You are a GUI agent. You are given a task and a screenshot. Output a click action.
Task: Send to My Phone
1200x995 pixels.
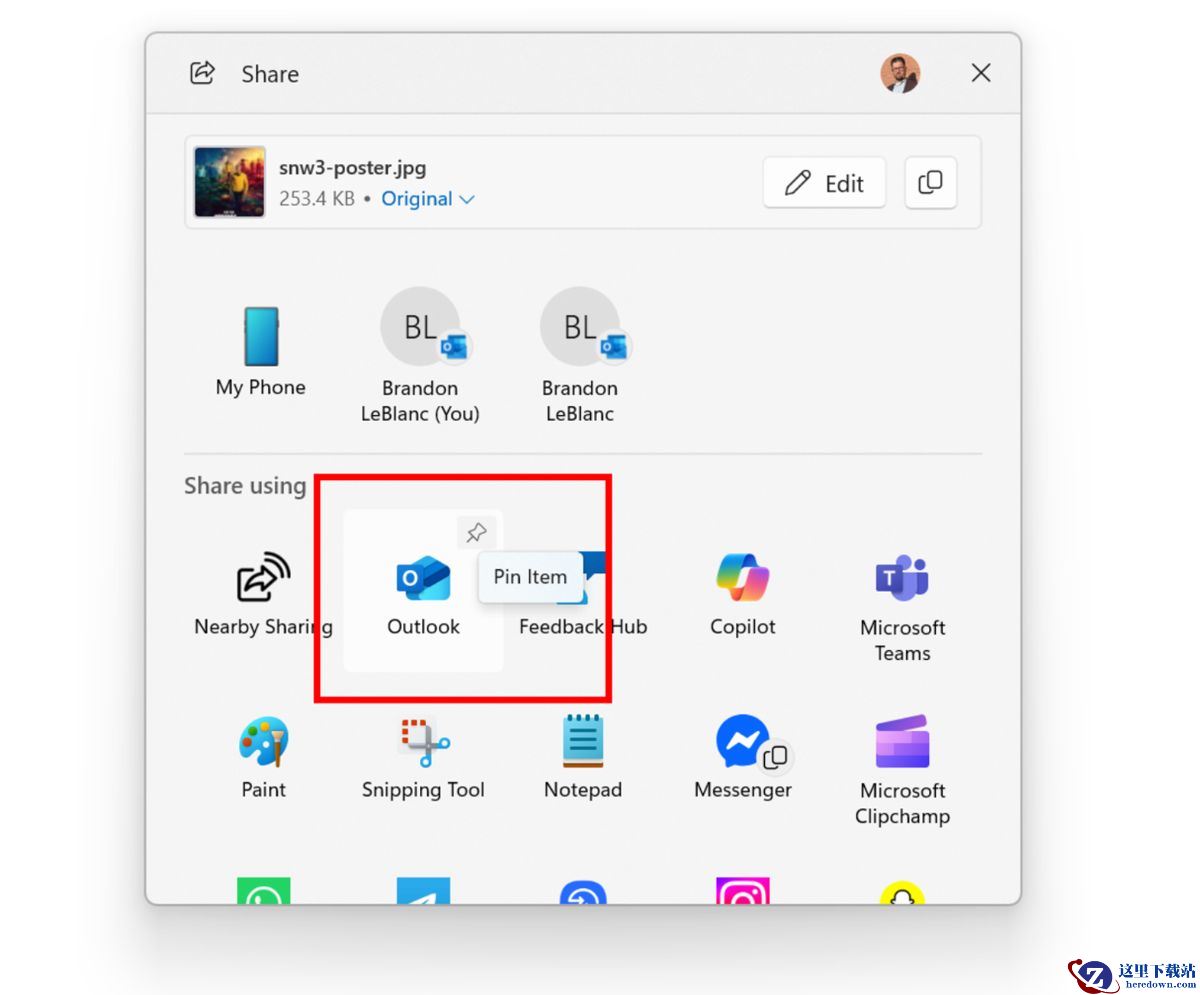click(261, 350)
